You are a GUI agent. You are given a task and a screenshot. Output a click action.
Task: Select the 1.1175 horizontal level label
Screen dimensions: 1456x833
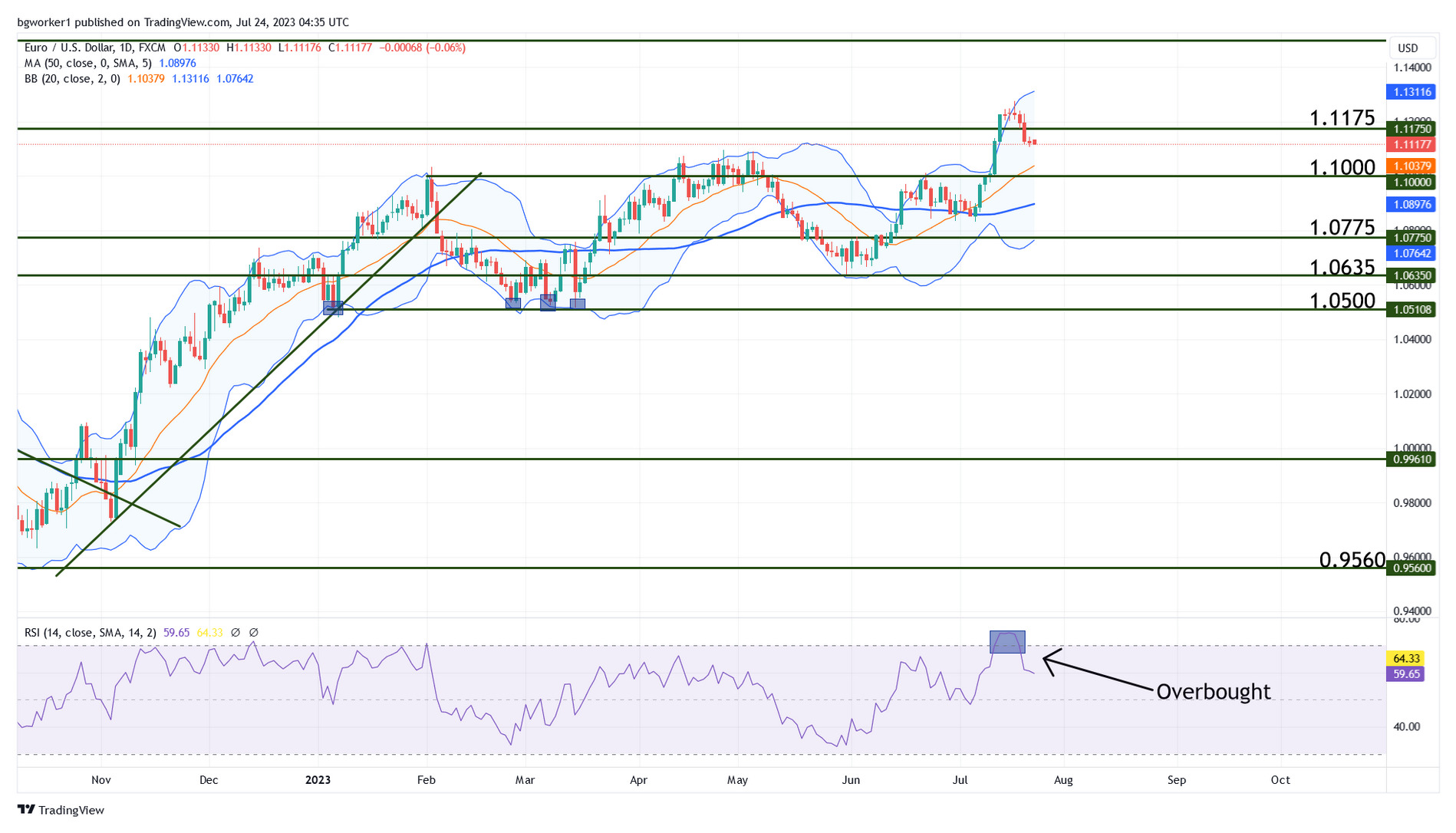1342,118
